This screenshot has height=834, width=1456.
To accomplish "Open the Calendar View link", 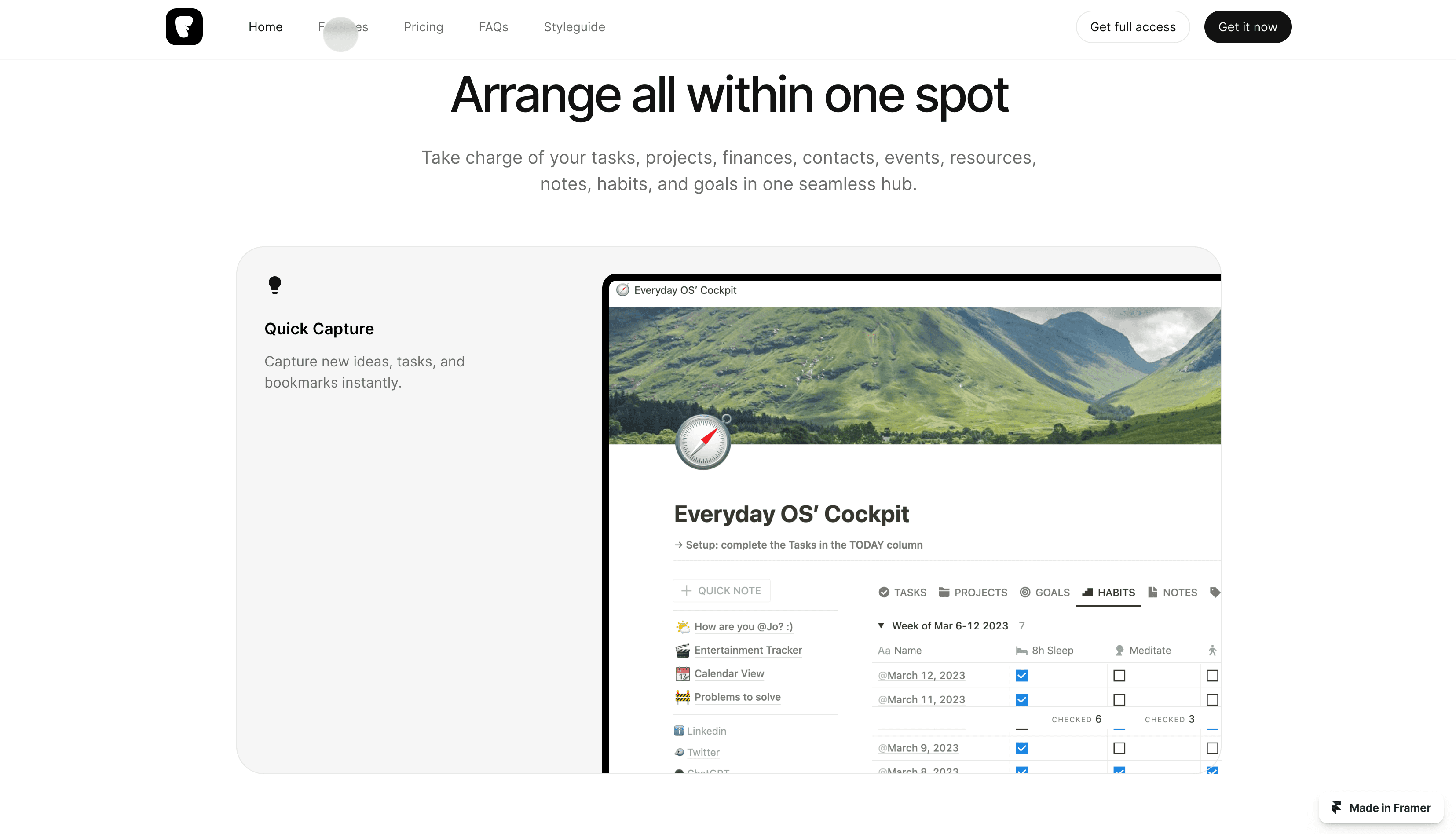I will tap(728, 673).
